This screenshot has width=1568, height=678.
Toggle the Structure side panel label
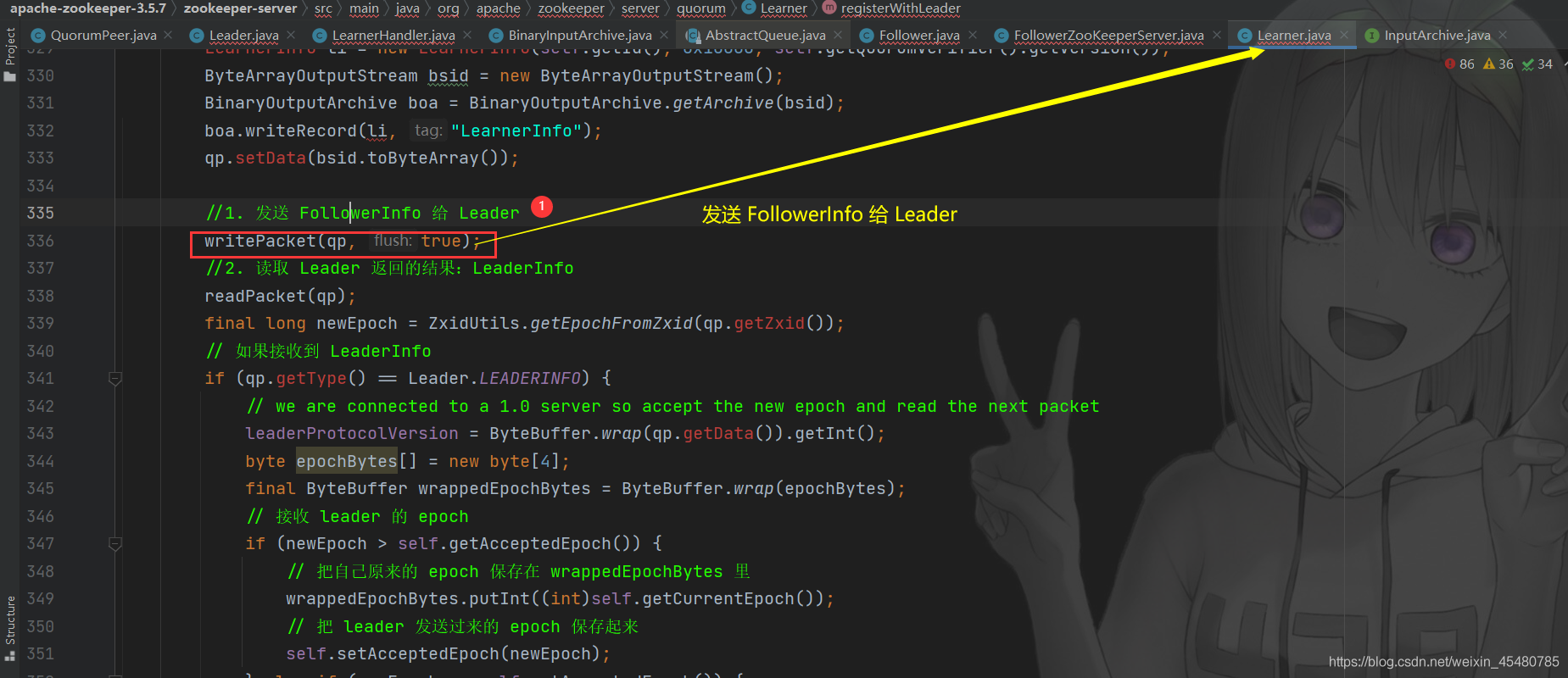tap(10, 620)
